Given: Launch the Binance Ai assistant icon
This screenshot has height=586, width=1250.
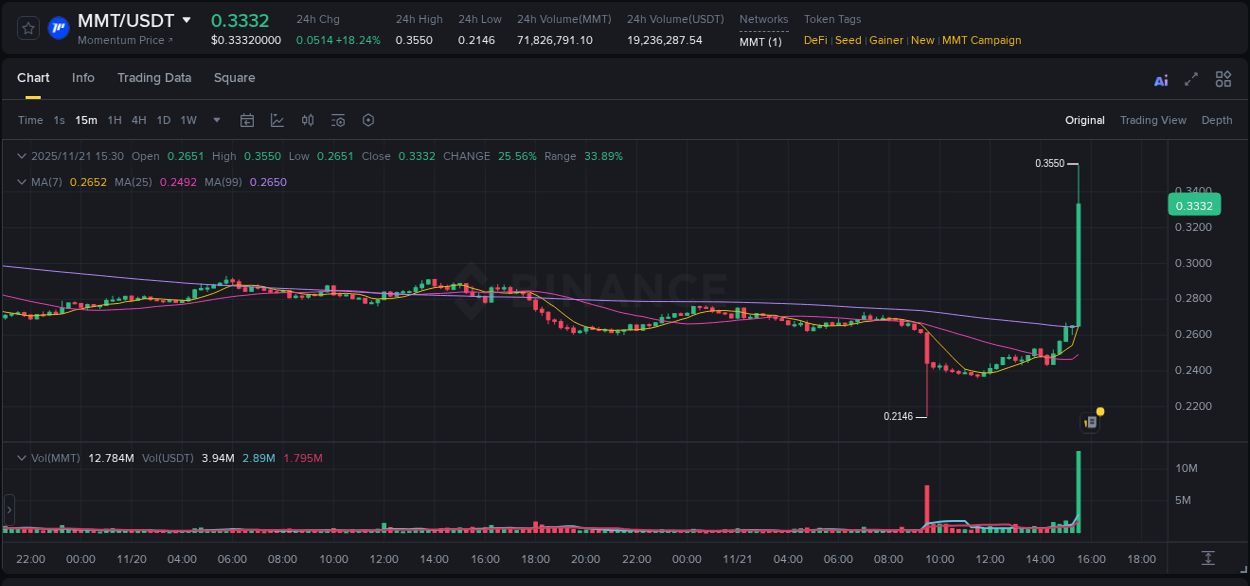Looking at the screenshot, I should click(x=1160, y=79).
